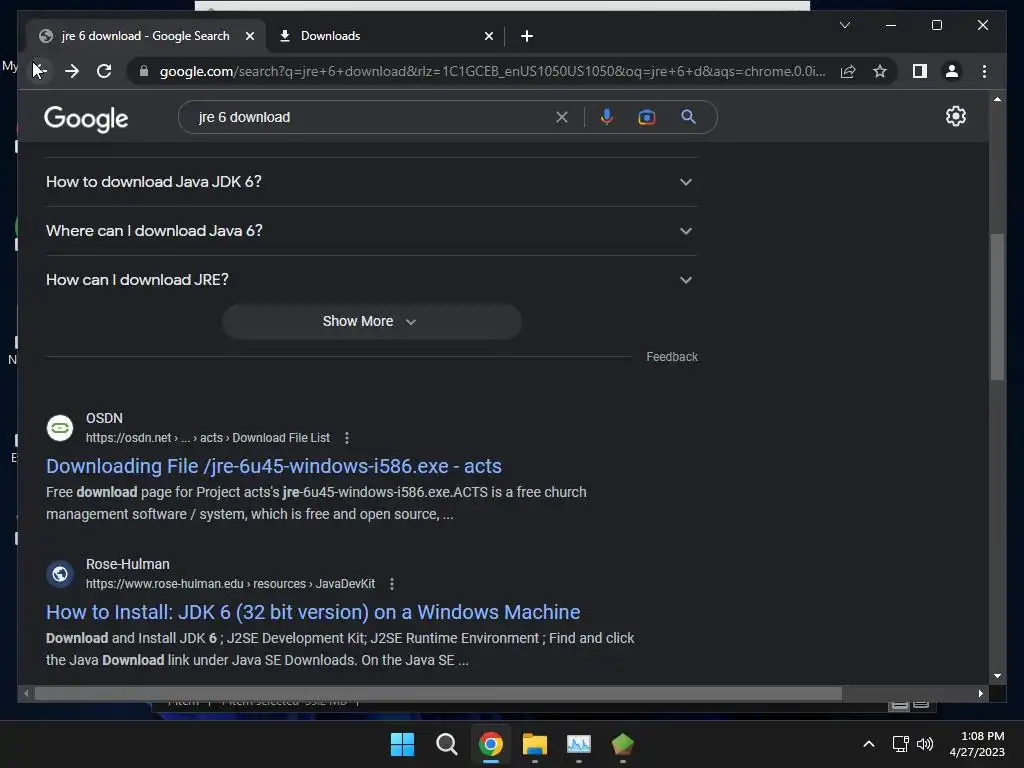The height and width of the screenshot is (768, 1024).
Task: Click the OSDN site favicon
Action: [x=60, y=428]
